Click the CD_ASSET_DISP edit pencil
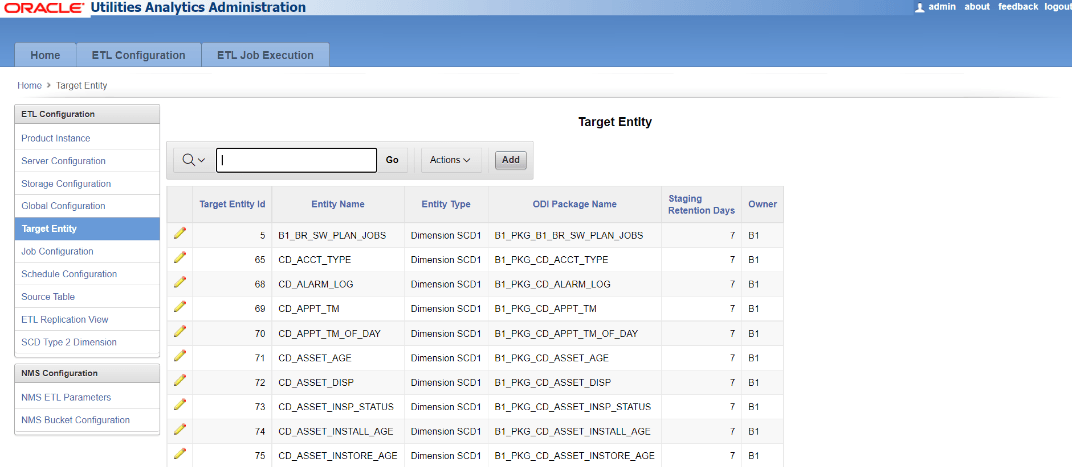Image resolution: width=1072 pixels, height=467 pixels. pos(180,380)
